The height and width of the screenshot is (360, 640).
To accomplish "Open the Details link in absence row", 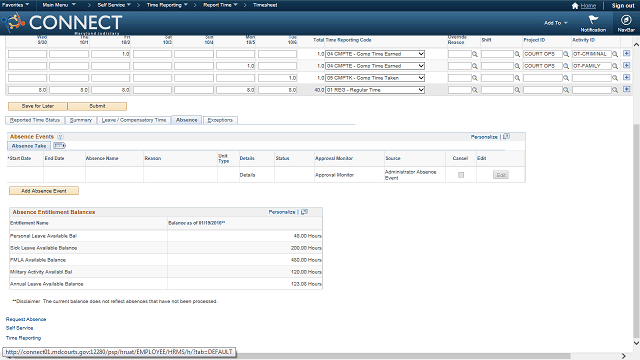I will 247,175.
